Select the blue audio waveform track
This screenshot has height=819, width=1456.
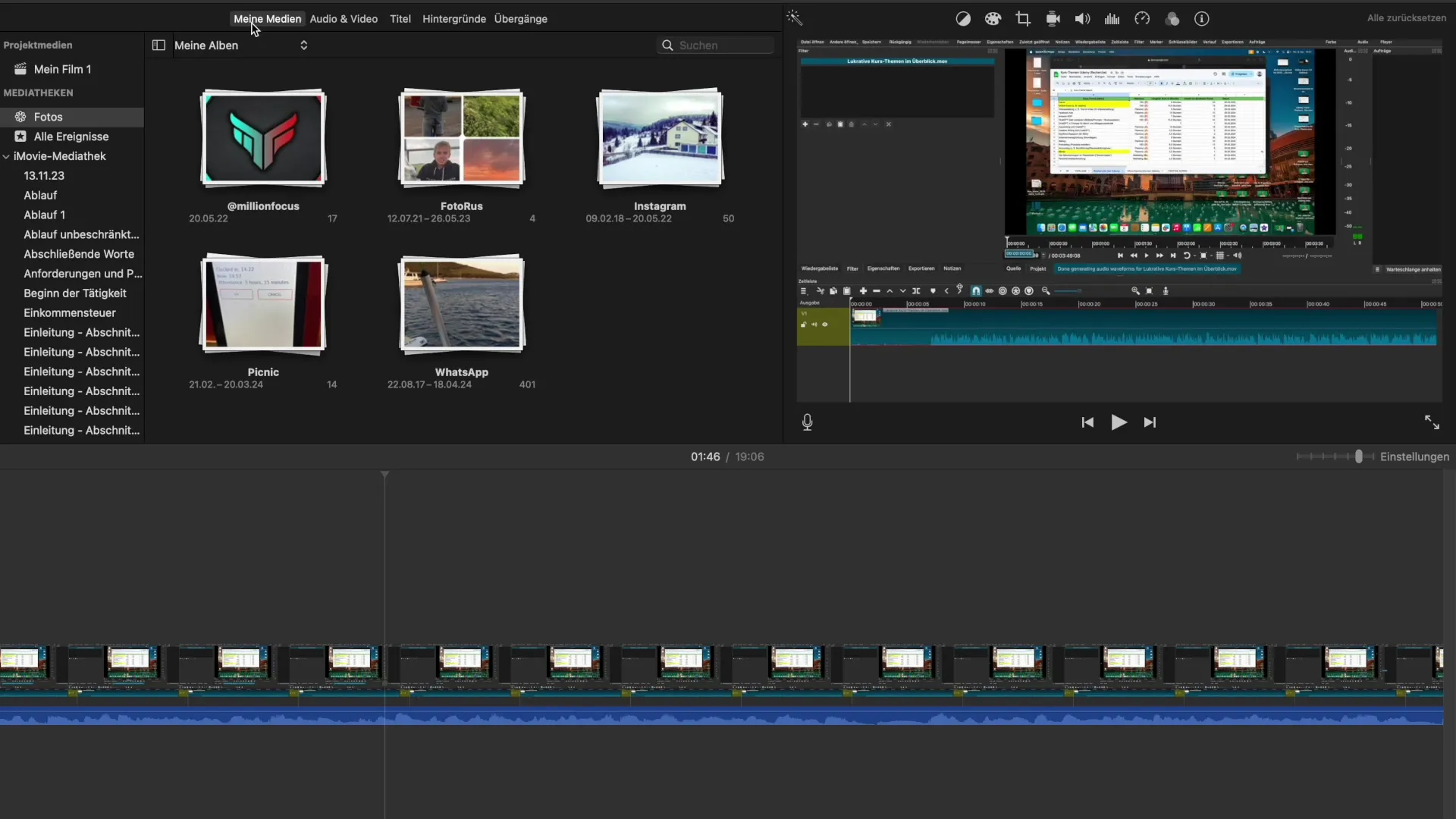coord(721,717)
